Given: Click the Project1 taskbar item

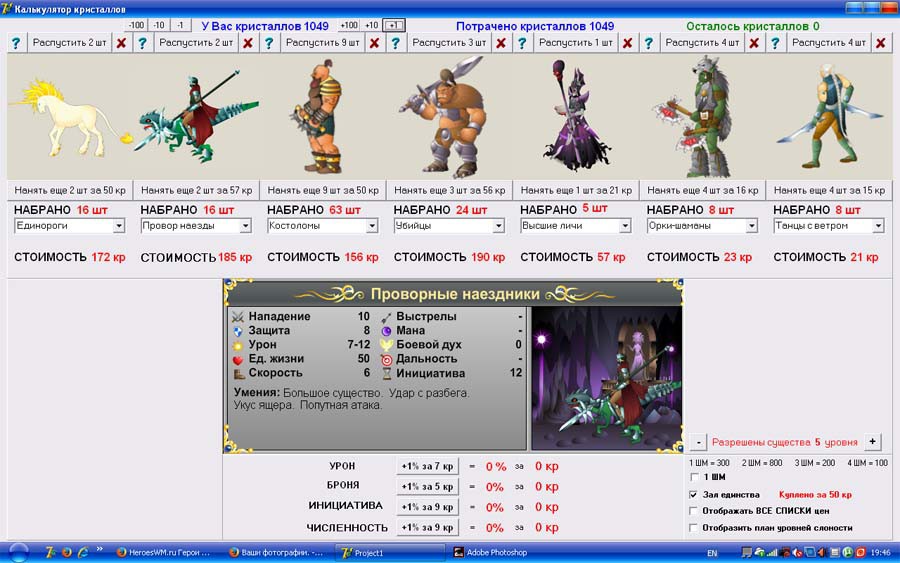Looking at the screenshot, I should click(389, 553).
